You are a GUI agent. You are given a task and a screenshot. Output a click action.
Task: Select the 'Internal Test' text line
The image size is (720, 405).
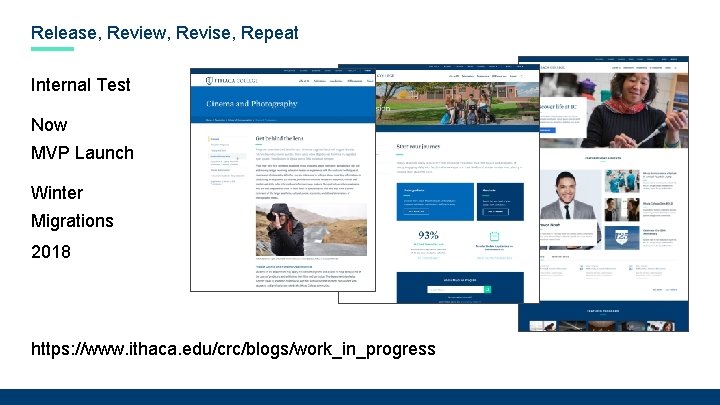point(81,85)
